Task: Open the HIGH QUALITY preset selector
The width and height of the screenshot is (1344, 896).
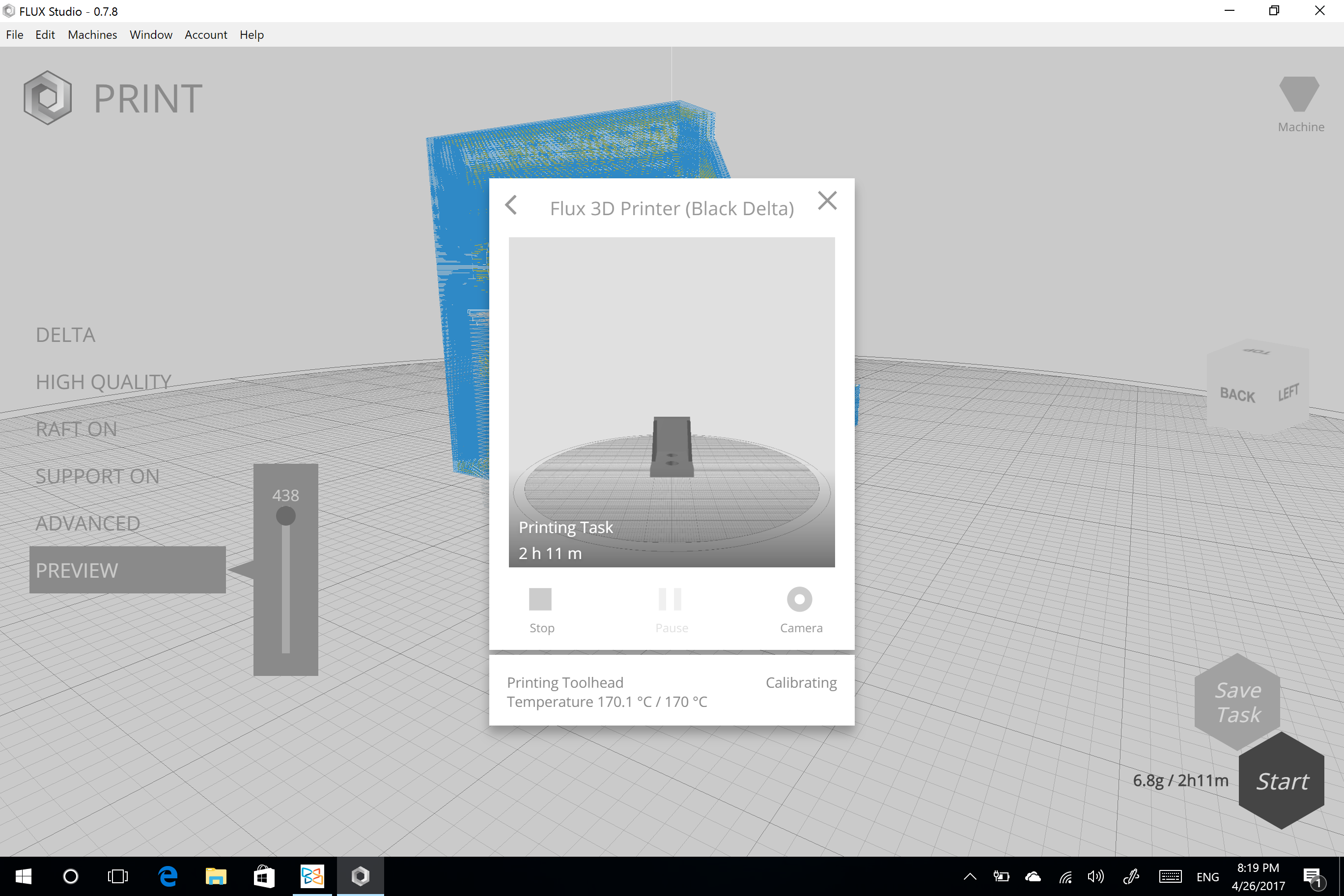Action: pyautogui.click(x=104, y=382)
